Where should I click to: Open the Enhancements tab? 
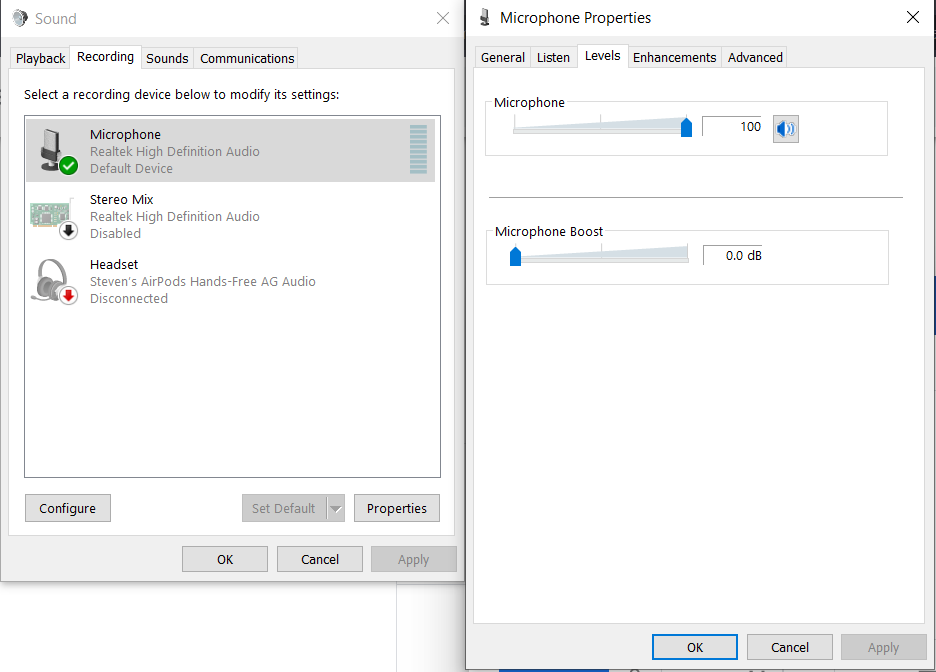(674, 57)
